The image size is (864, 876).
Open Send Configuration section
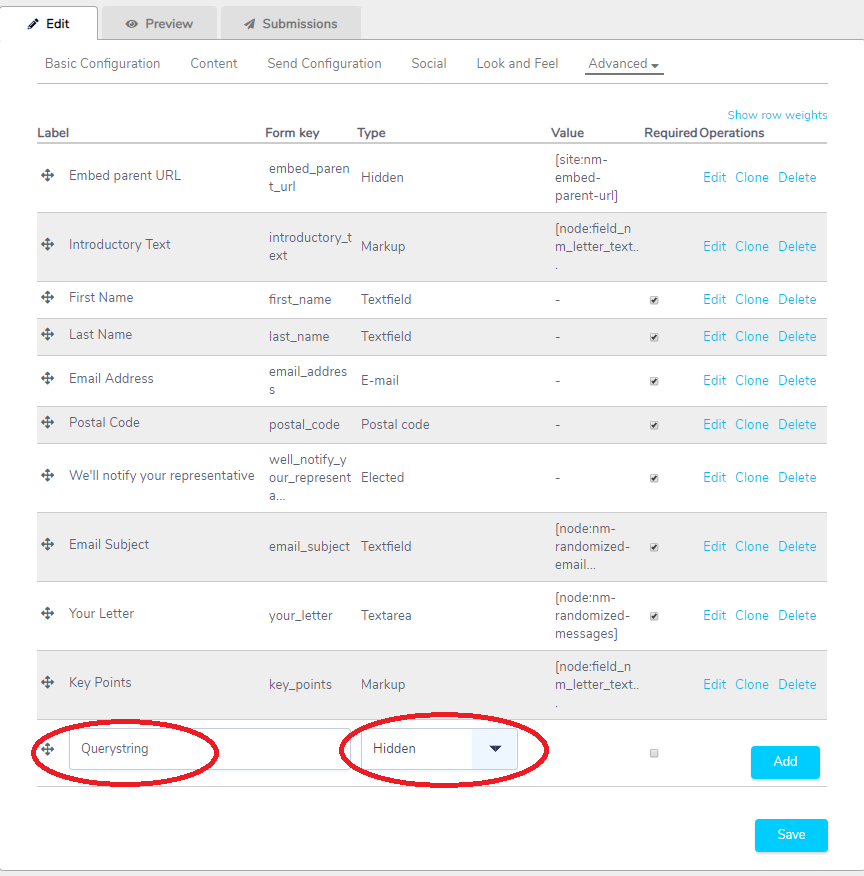tap(324, 64)
